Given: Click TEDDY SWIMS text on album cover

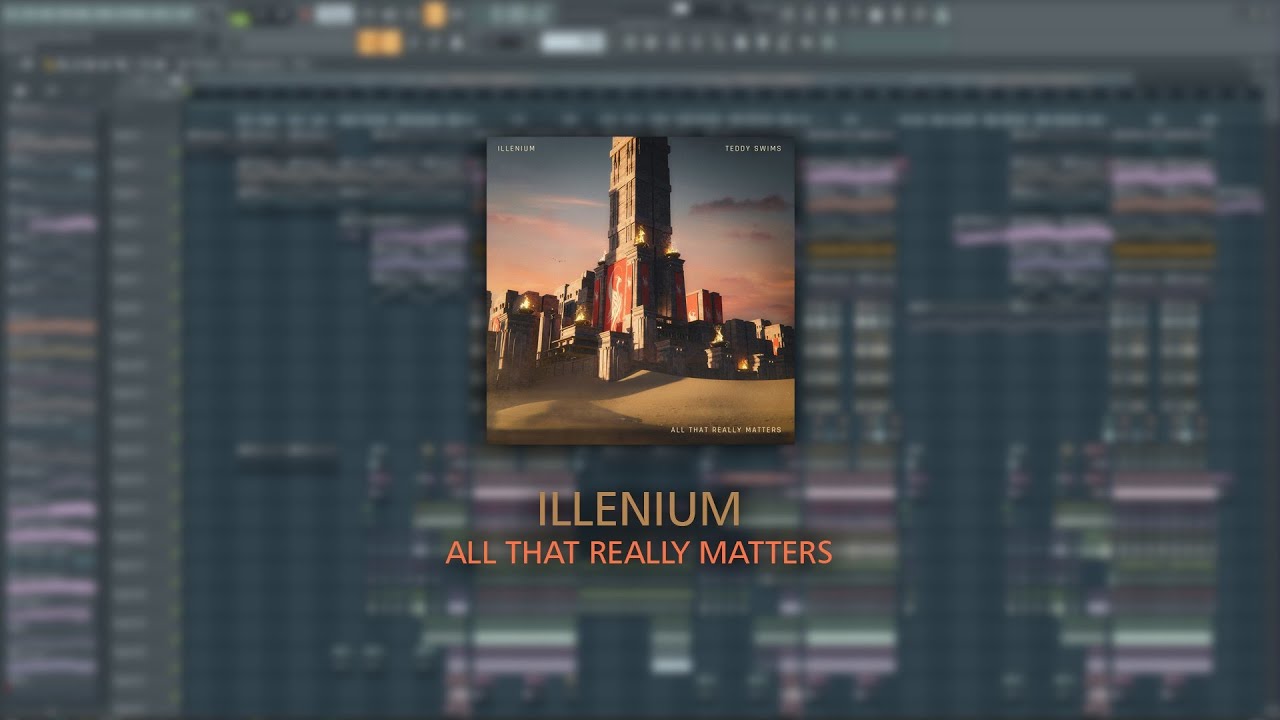Looking at the screenshot, I should coord(753,149).
